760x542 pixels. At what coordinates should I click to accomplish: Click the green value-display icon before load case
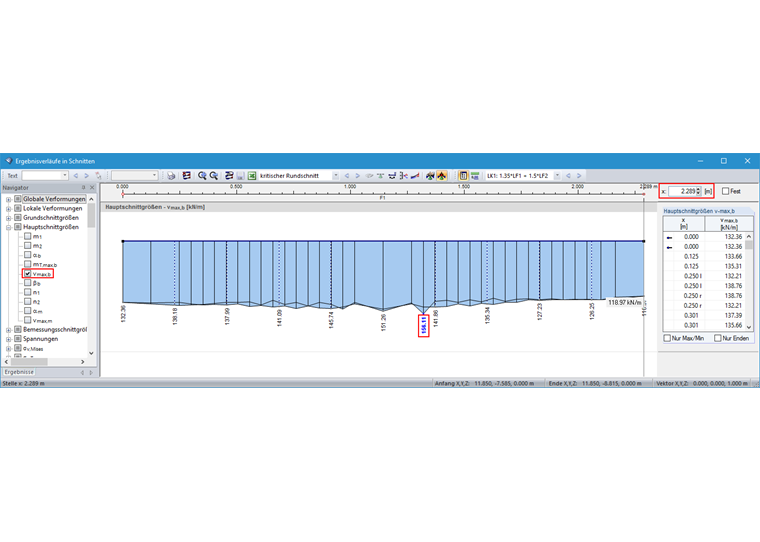475,175
